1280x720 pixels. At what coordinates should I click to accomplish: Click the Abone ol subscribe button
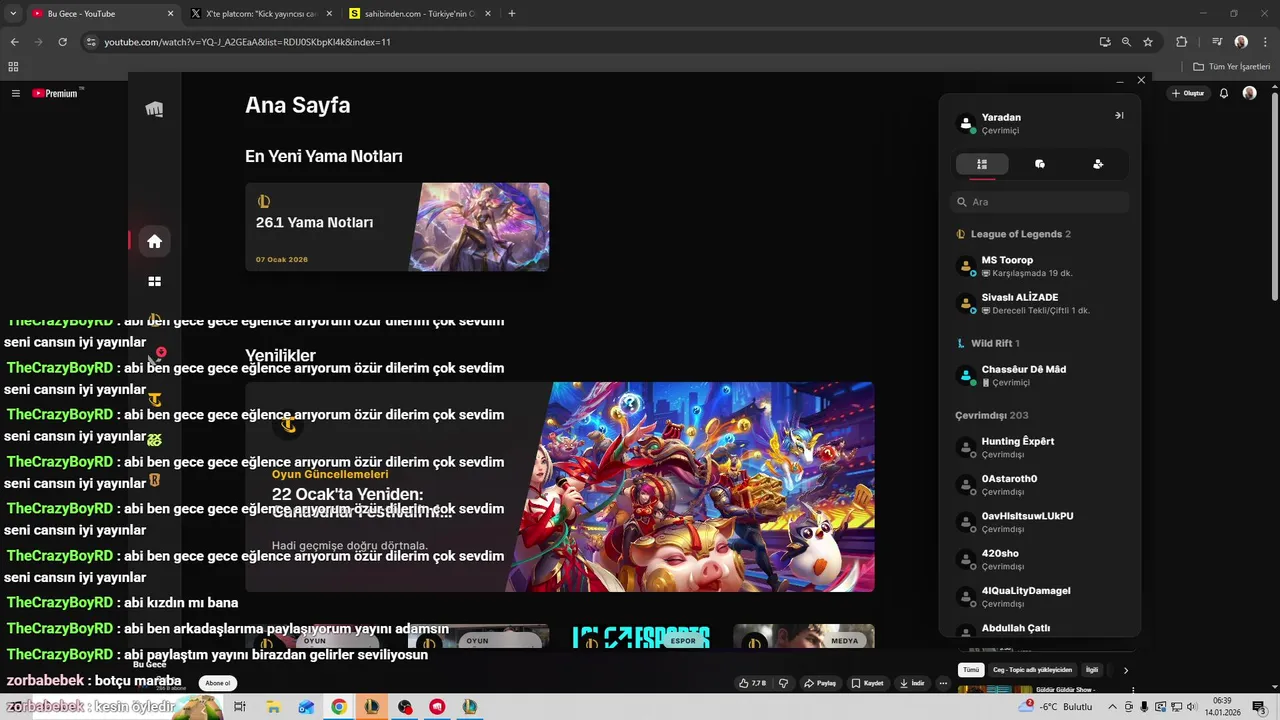coord(217,683)
